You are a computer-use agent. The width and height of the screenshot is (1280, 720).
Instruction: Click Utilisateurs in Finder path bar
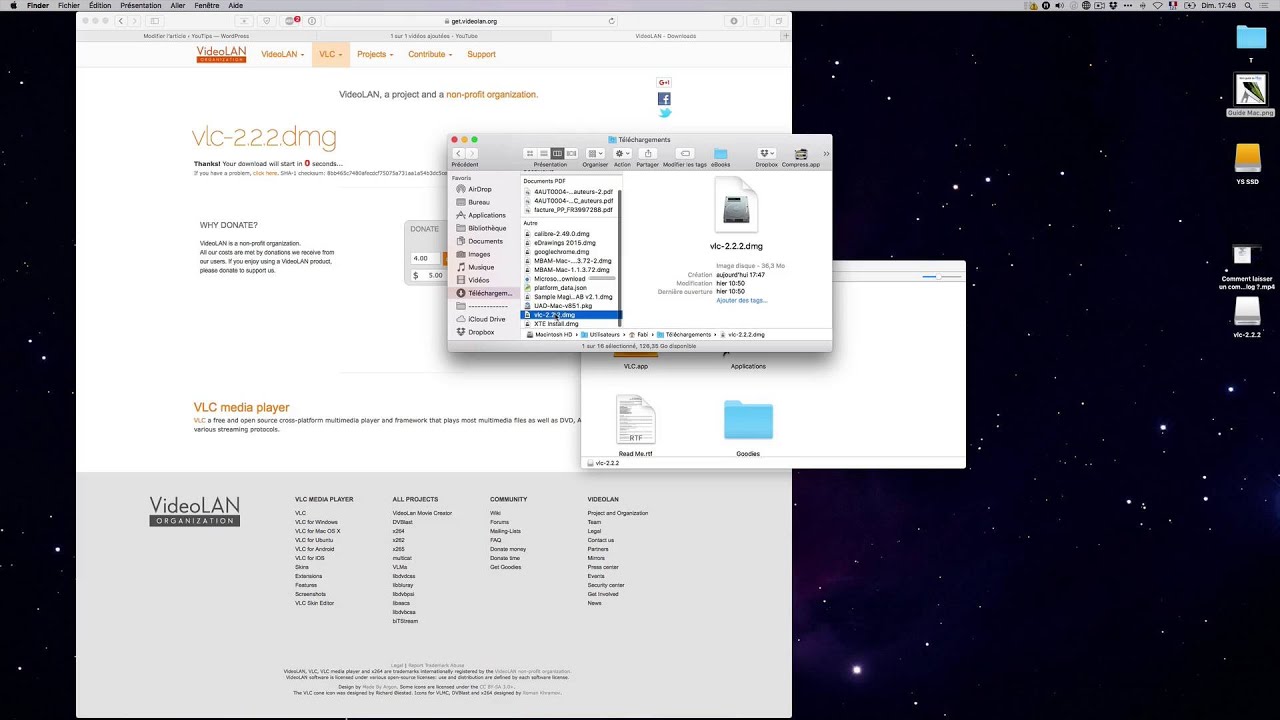tap(600, 334)
